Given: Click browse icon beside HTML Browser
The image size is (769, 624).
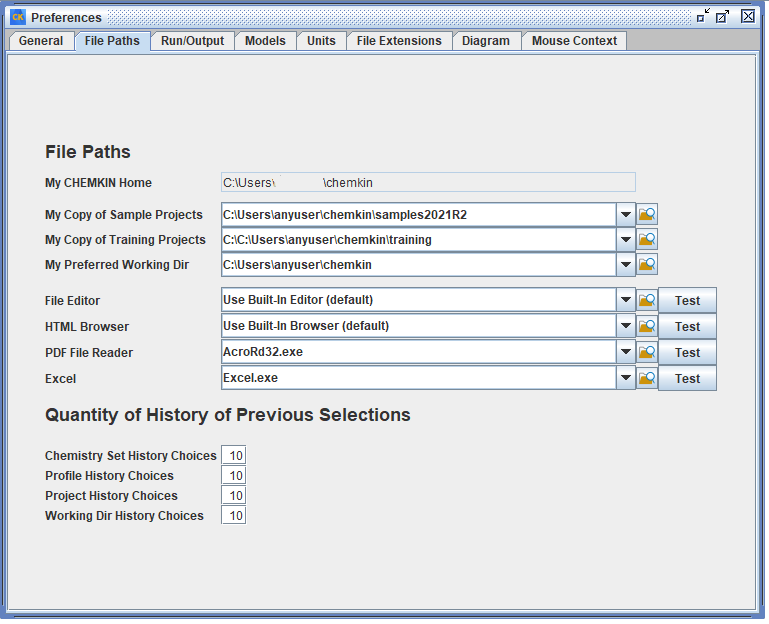Looking at the screenshot, I should pos(647,326).
